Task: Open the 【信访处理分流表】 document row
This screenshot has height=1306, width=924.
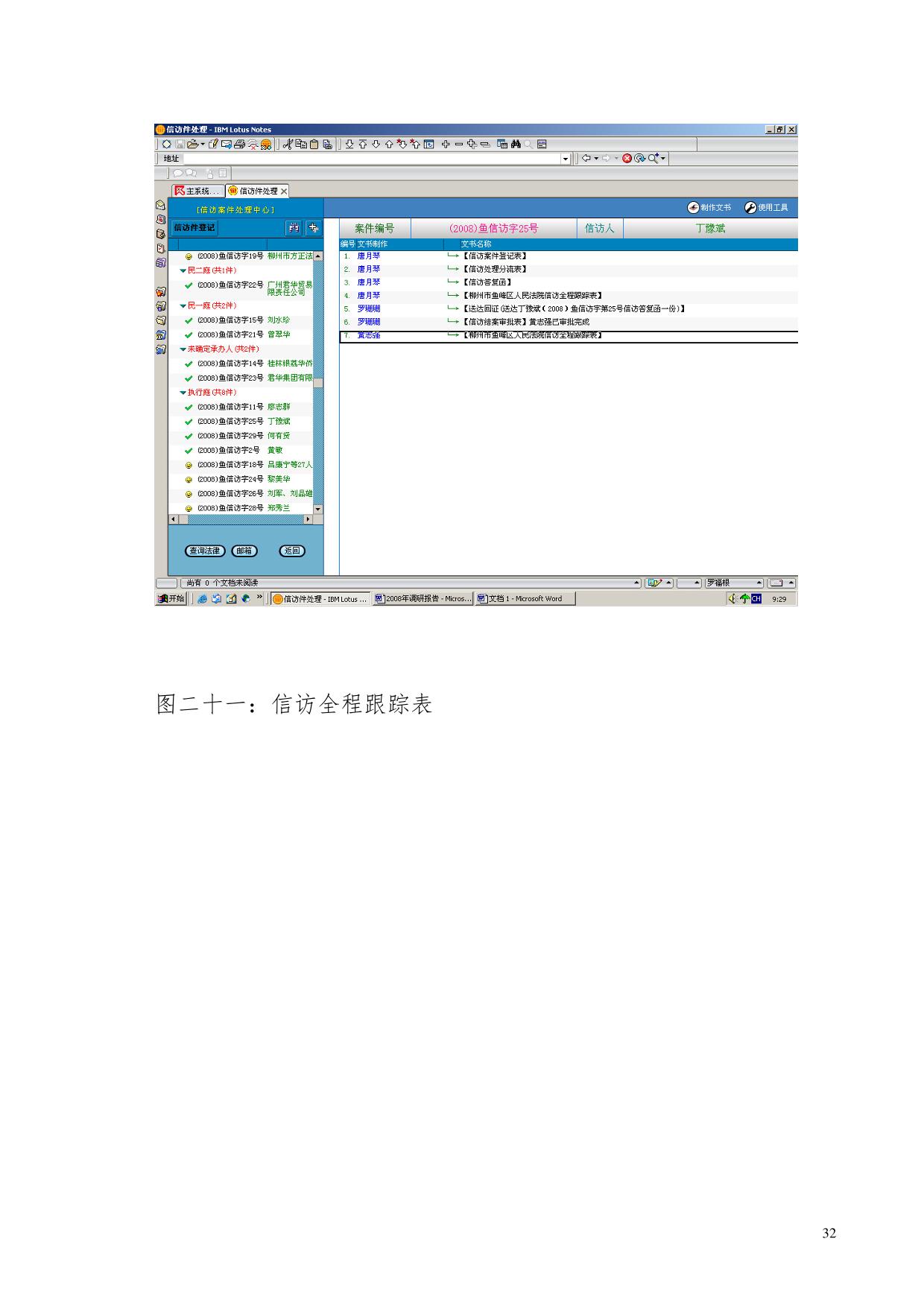Action: [x=569, y=269]
